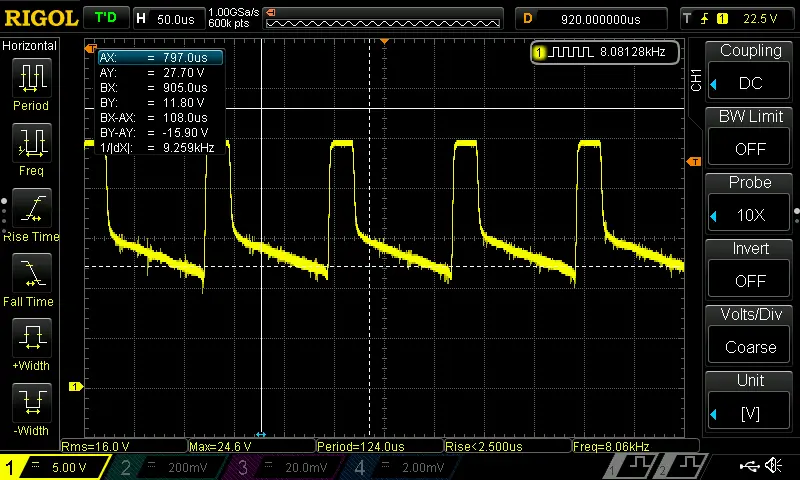800x480 pixels.
Task: Click source 1 logic icon at bottom right
Action: 630,466
